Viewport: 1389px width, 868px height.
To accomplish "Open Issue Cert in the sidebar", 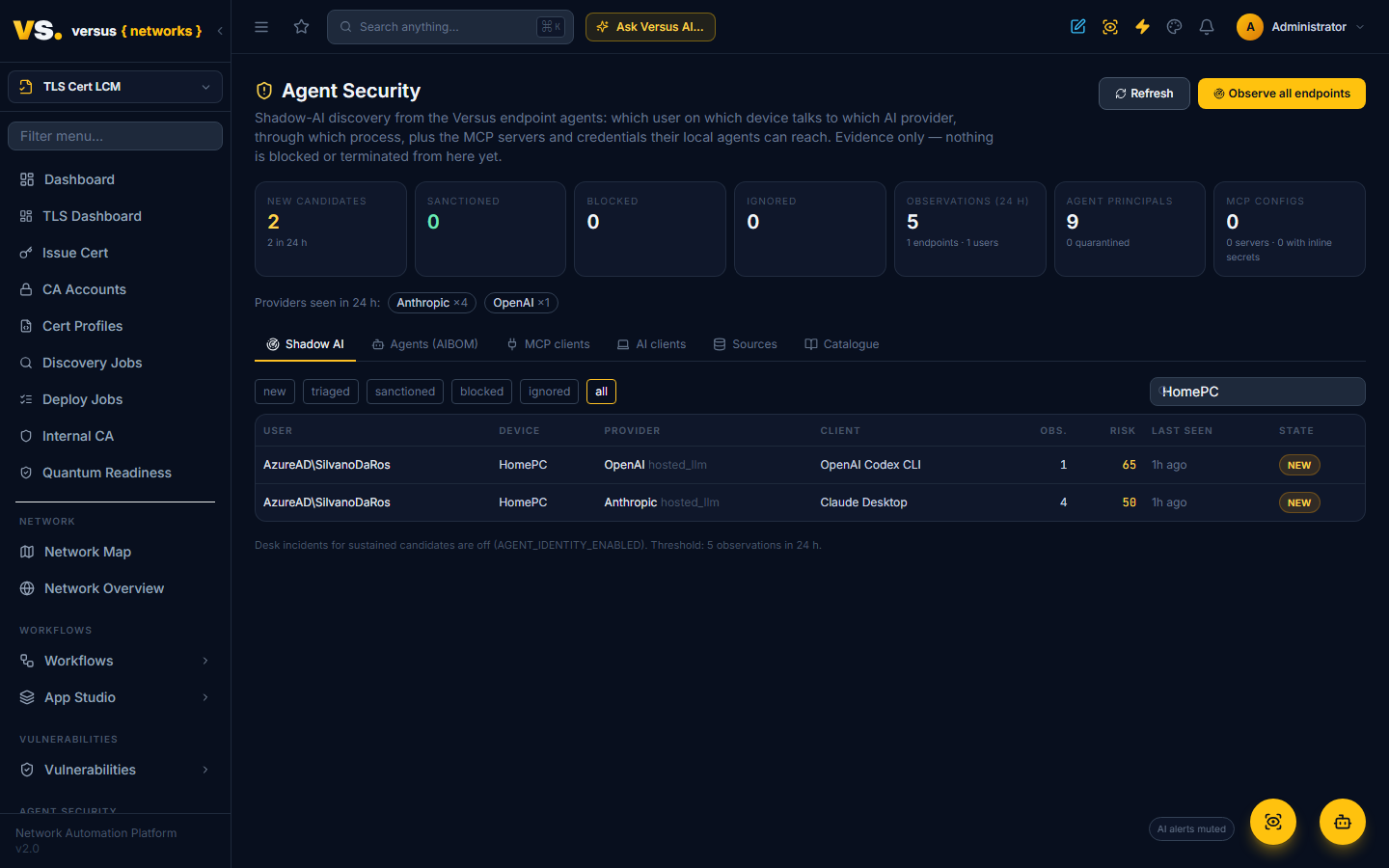I will (x=116, y=253).
